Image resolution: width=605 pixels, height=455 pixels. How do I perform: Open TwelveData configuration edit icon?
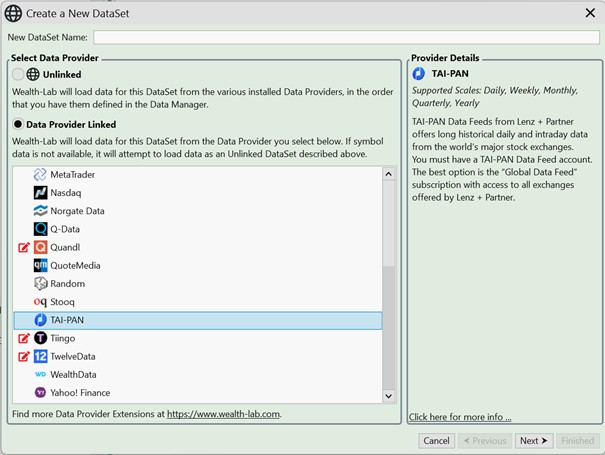(x=24, y=356)
